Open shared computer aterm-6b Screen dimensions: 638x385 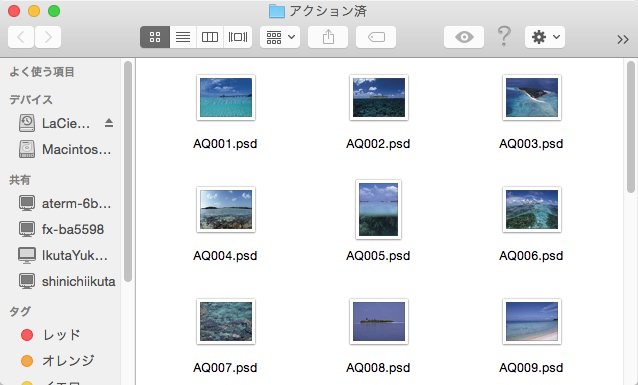65,203
